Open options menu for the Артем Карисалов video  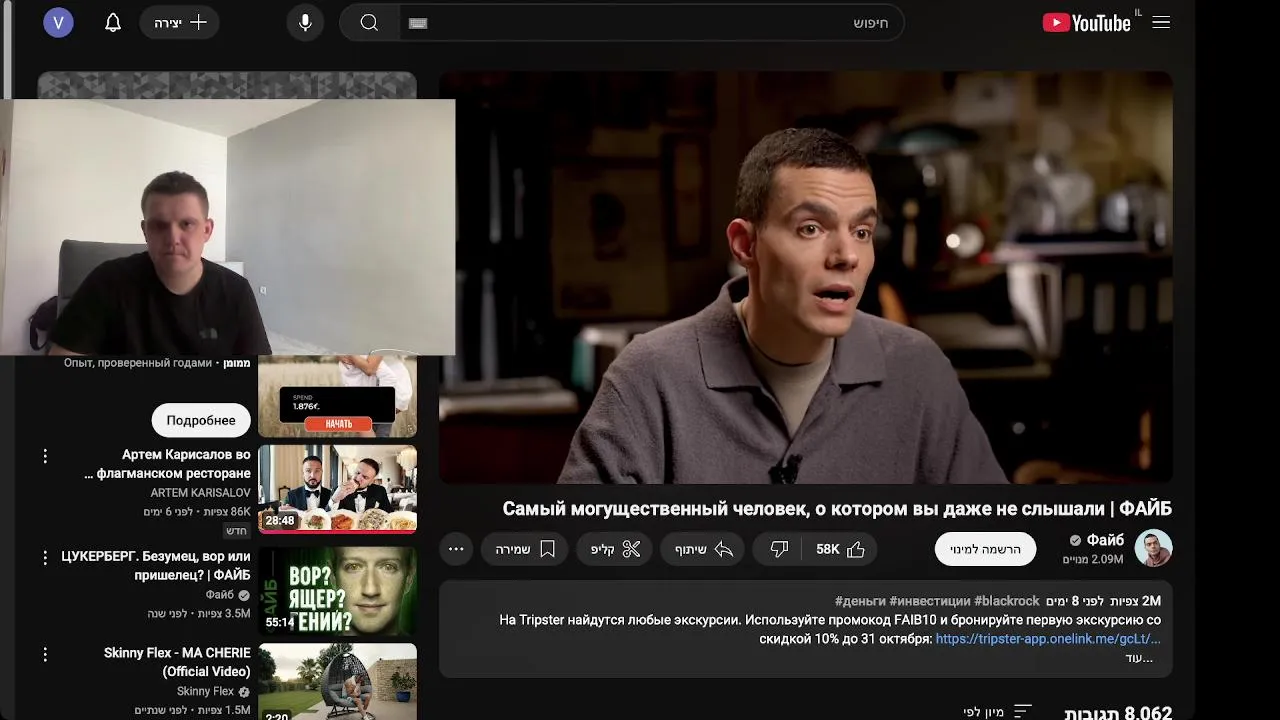coord(45,456)
